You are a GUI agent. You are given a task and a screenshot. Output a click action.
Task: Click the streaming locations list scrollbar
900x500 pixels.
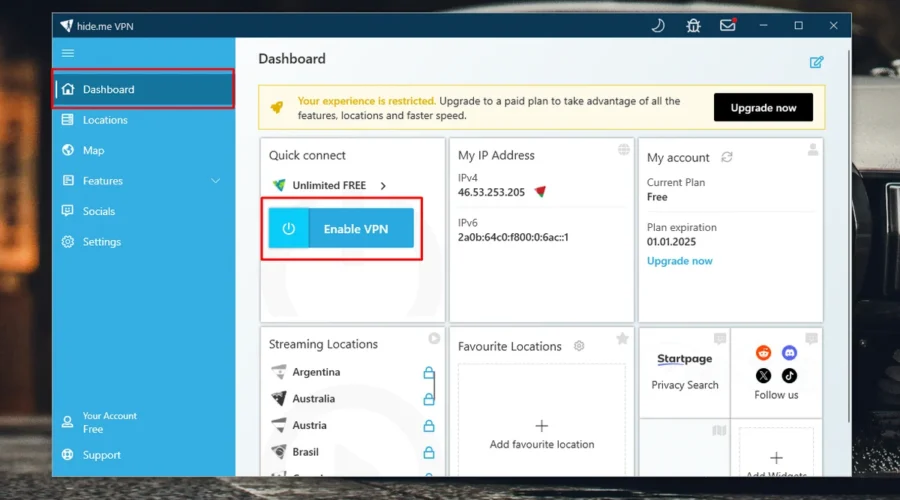point(435,386)
